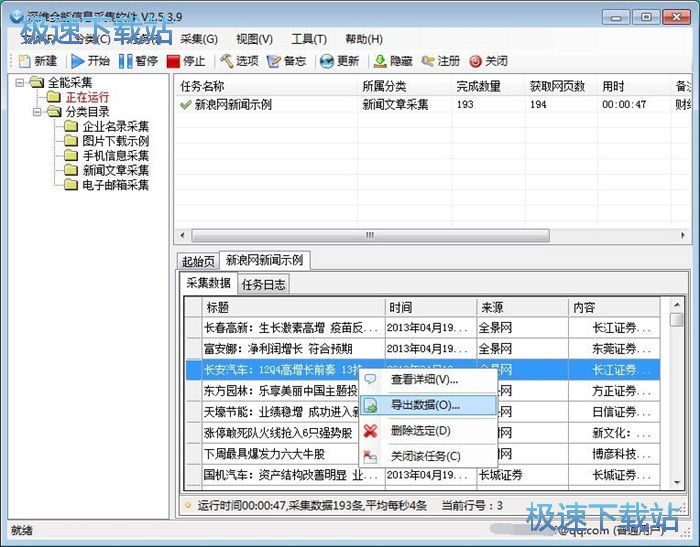The image size is (700, 547).
Task: Open the 工具(T) menu
Action: pyautogui.click(x=309, y=39)
